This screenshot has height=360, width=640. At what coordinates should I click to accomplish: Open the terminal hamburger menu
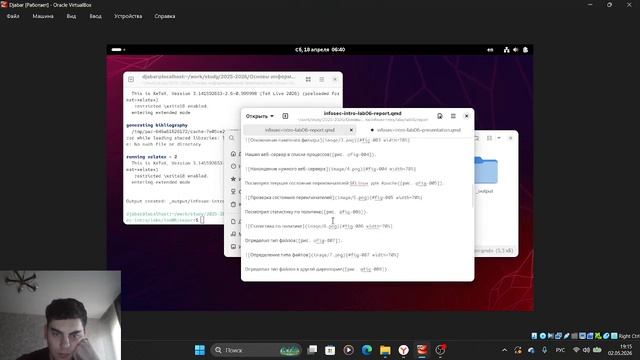(x=322, y=79)
